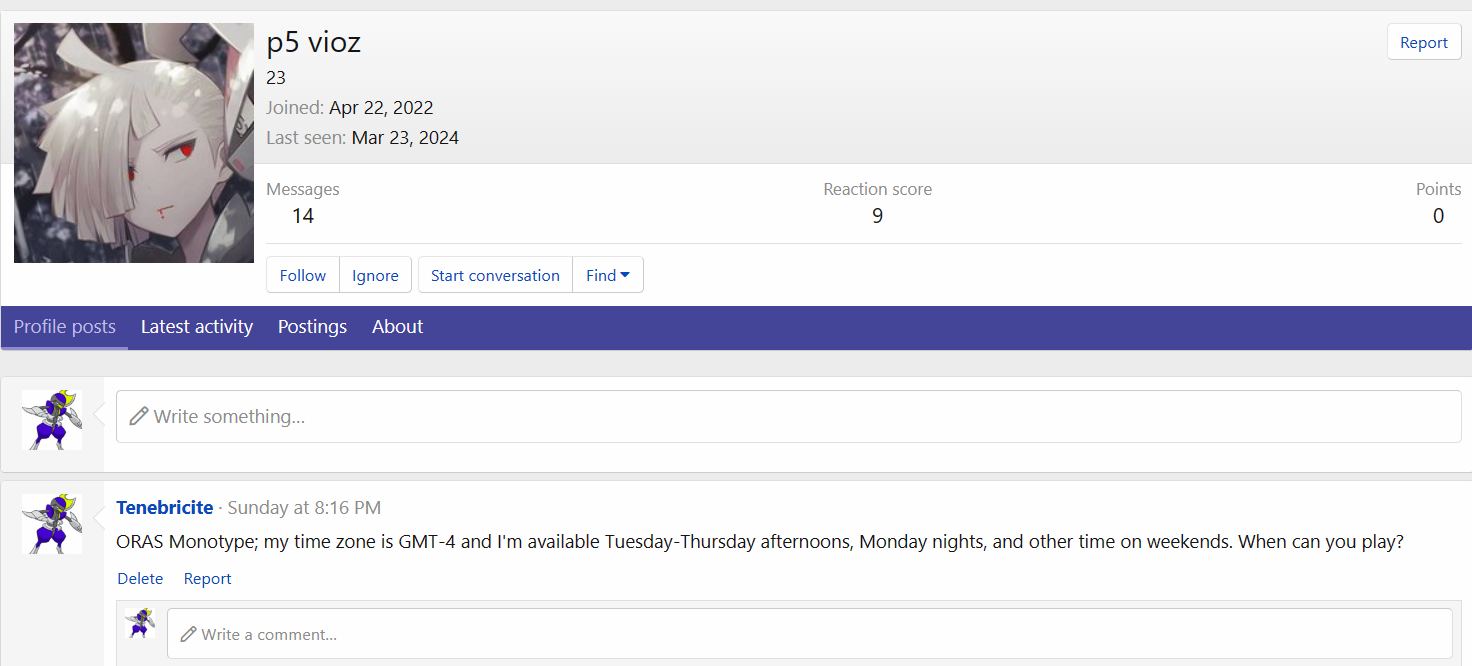Open p5 vioz's large profile avatar

pyautogui.click(x=134, y=143)
